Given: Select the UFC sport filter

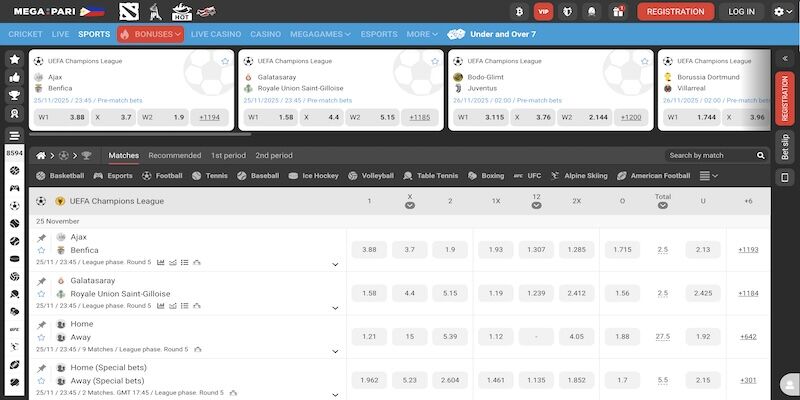Looking at the screenshot, I should pos(528,176).
